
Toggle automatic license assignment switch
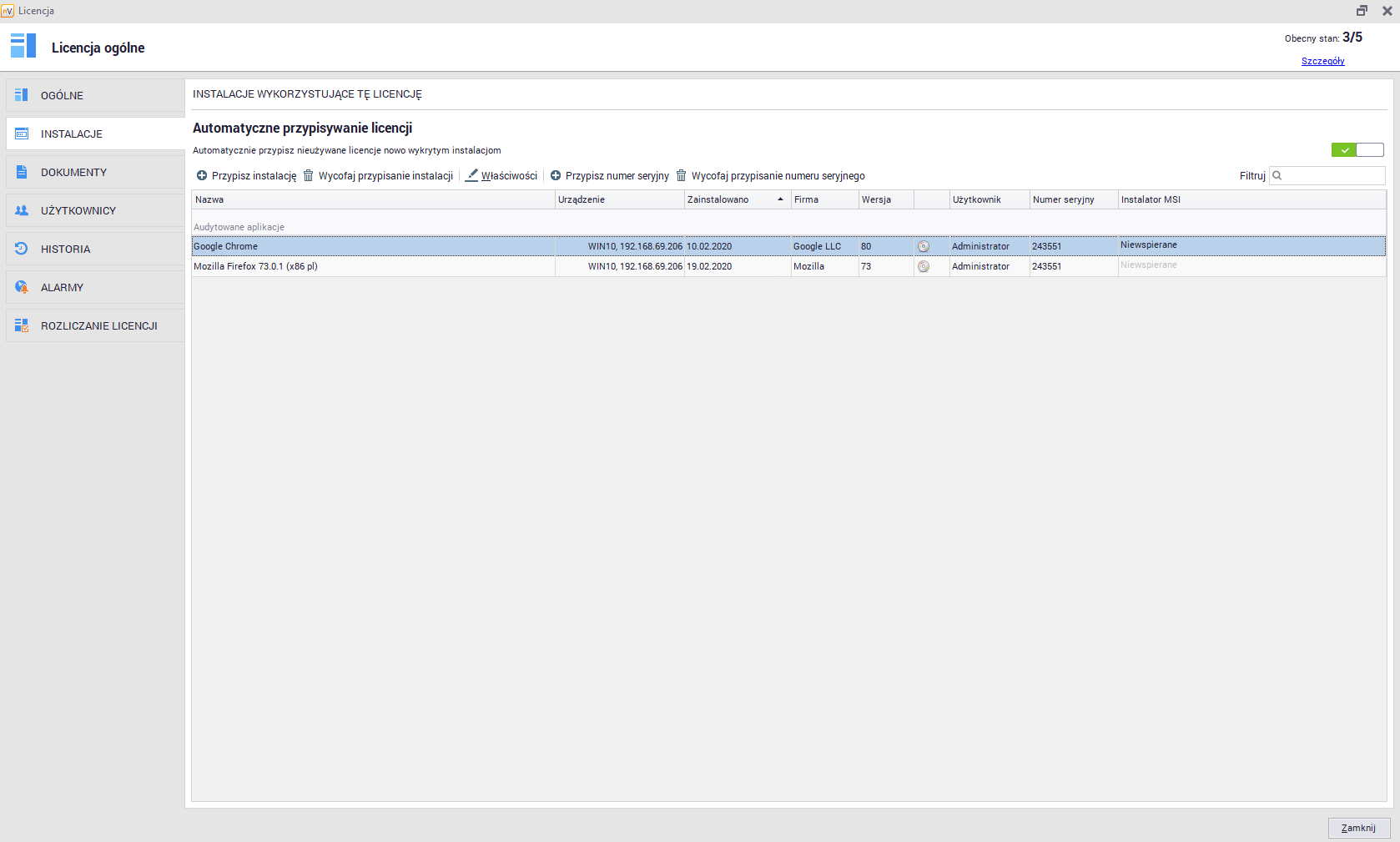(1357, 150)
